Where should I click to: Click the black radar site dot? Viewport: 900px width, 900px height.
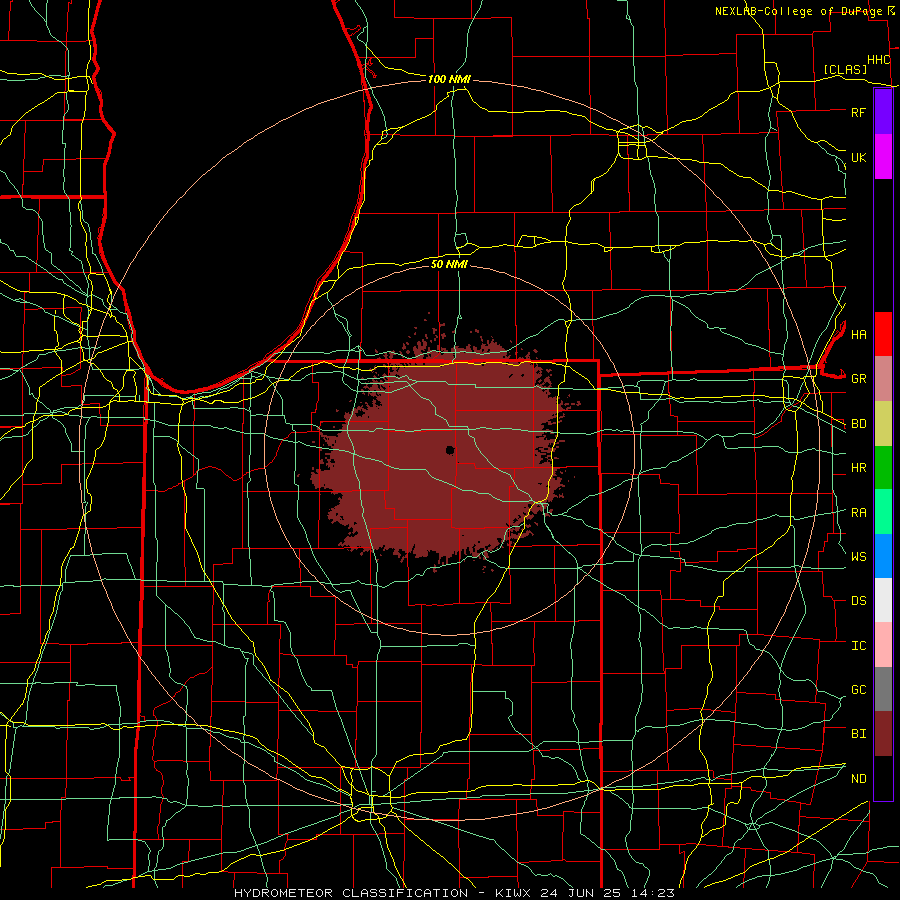coord(450,450)
